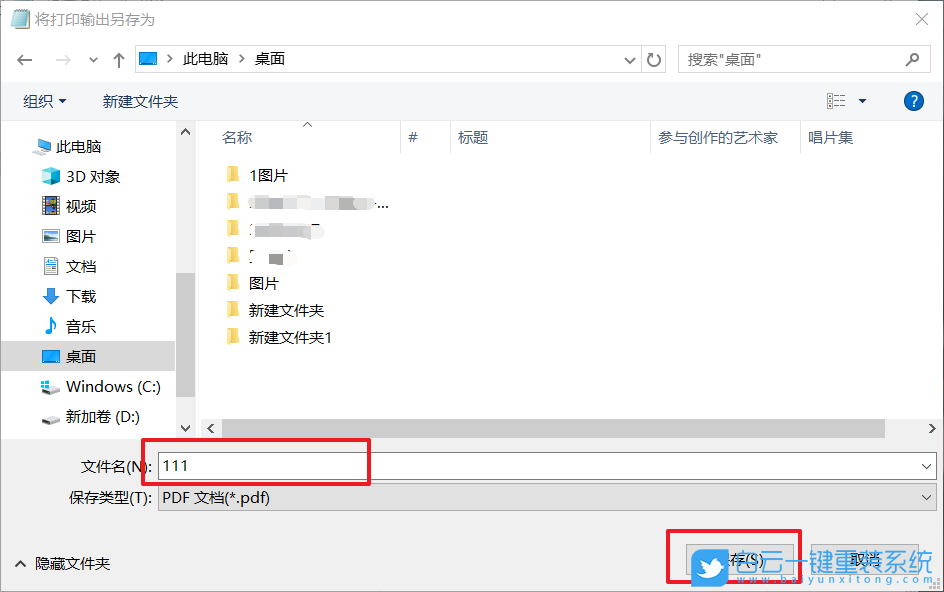Open the help question mark icon
Image resolution: width=944 pixels, height=592 pixels.
[x=913, y=100]
